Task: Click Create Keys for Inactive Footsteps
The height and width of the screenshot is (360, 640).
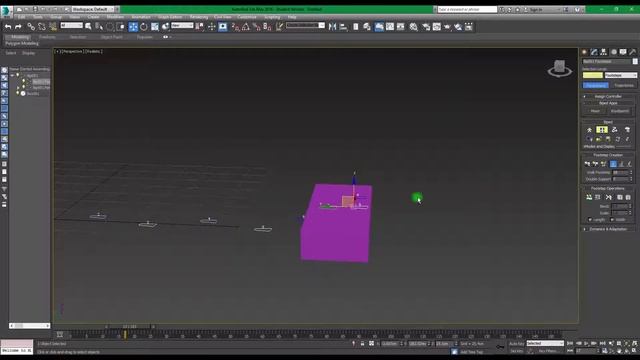Action: pos(589,197)
